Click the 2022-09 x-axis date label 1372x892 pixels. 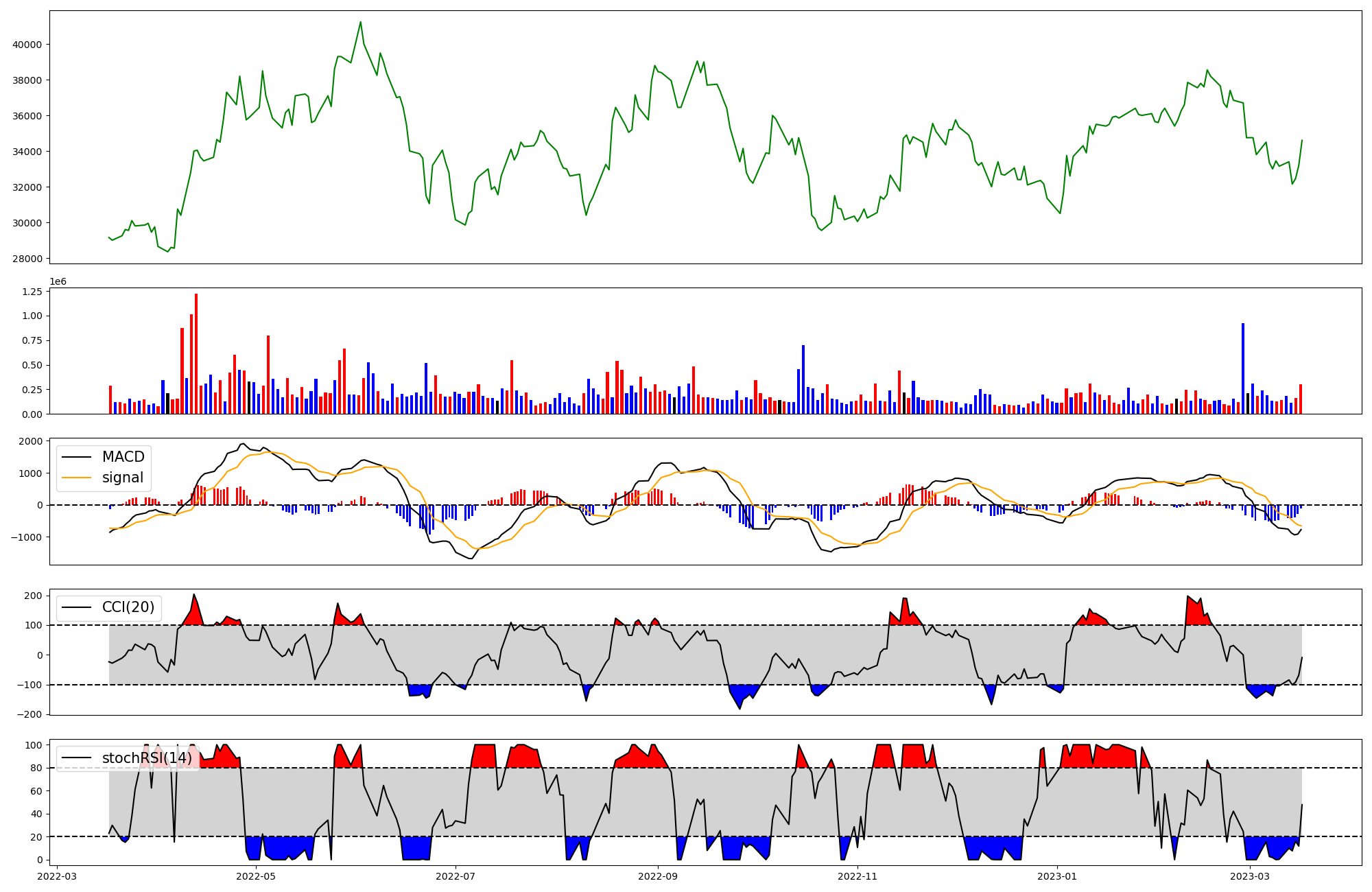[x=658, y=876]
